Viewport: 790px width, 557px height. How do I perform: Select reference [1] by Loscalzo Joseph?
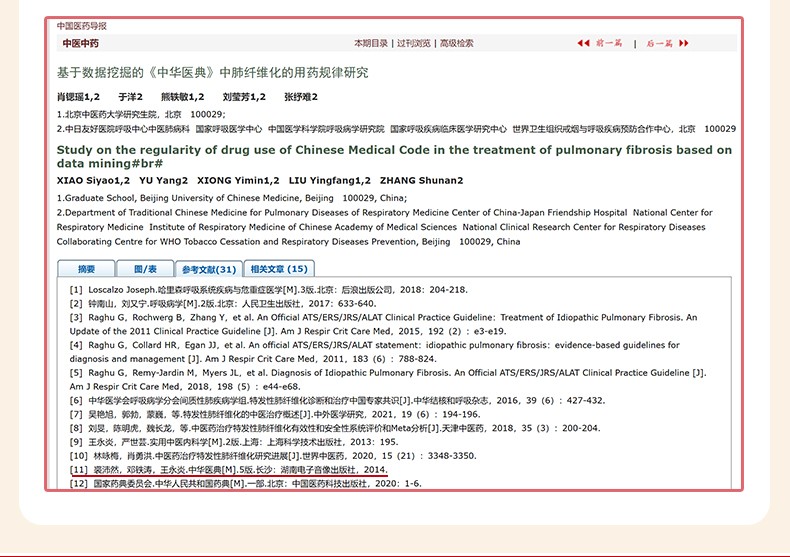coord(268,290)
